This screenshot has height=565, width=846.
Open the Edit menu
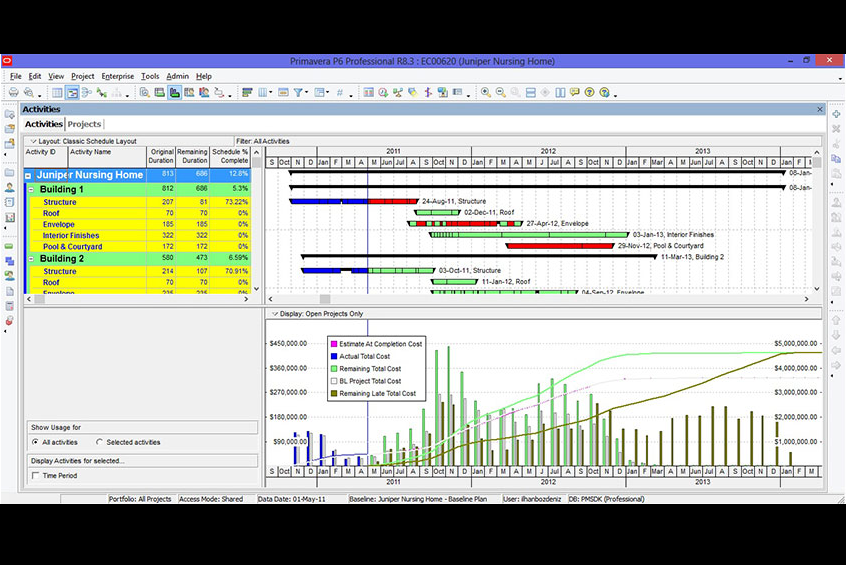35,76
